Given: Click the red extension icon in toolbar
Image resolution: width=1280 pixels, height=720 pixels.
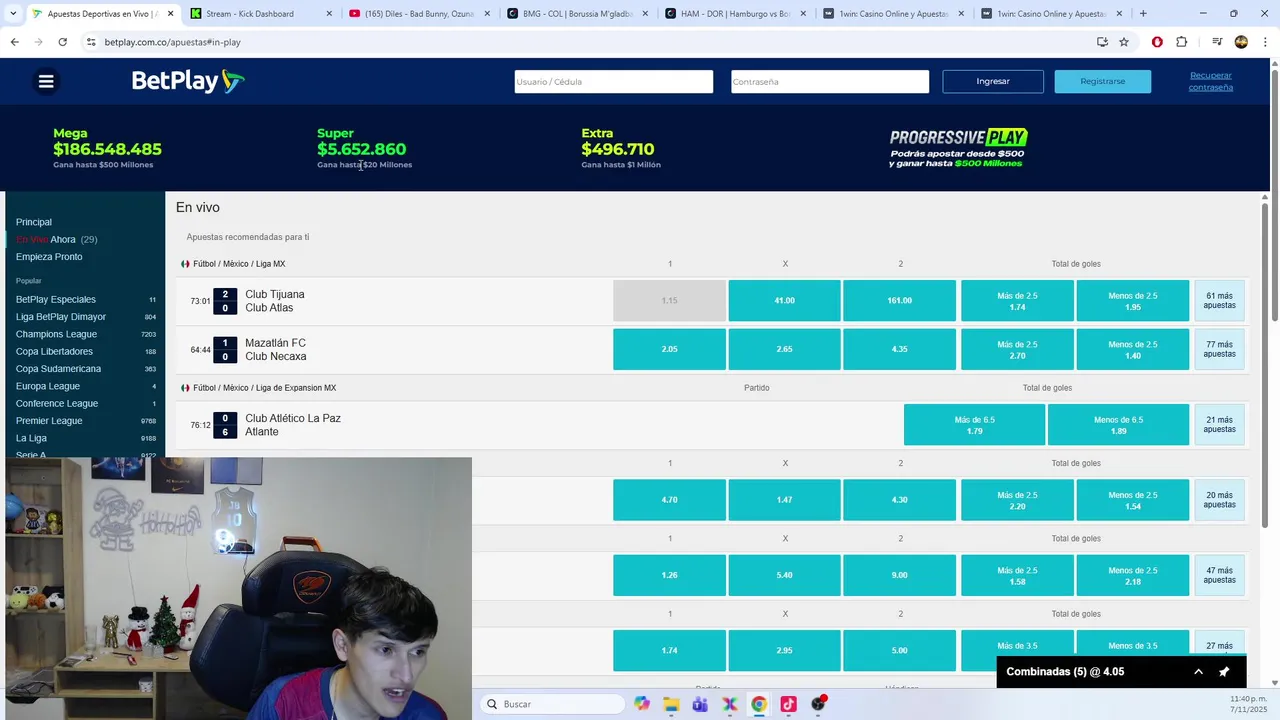Looking at the screenshot, I should tap(1157, 42).
